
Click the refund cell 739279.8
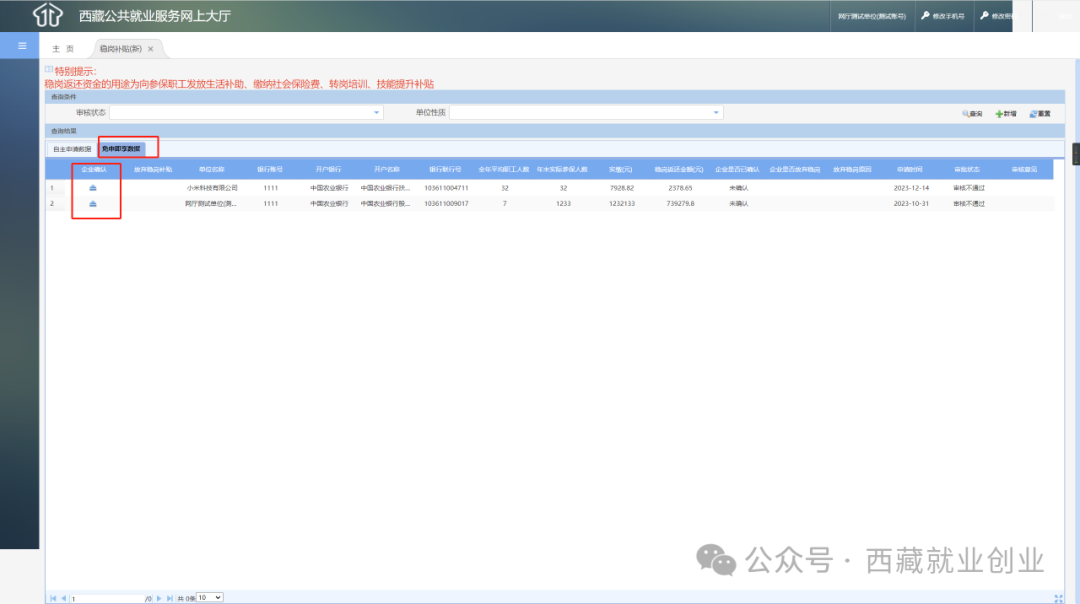coord(681,204)
